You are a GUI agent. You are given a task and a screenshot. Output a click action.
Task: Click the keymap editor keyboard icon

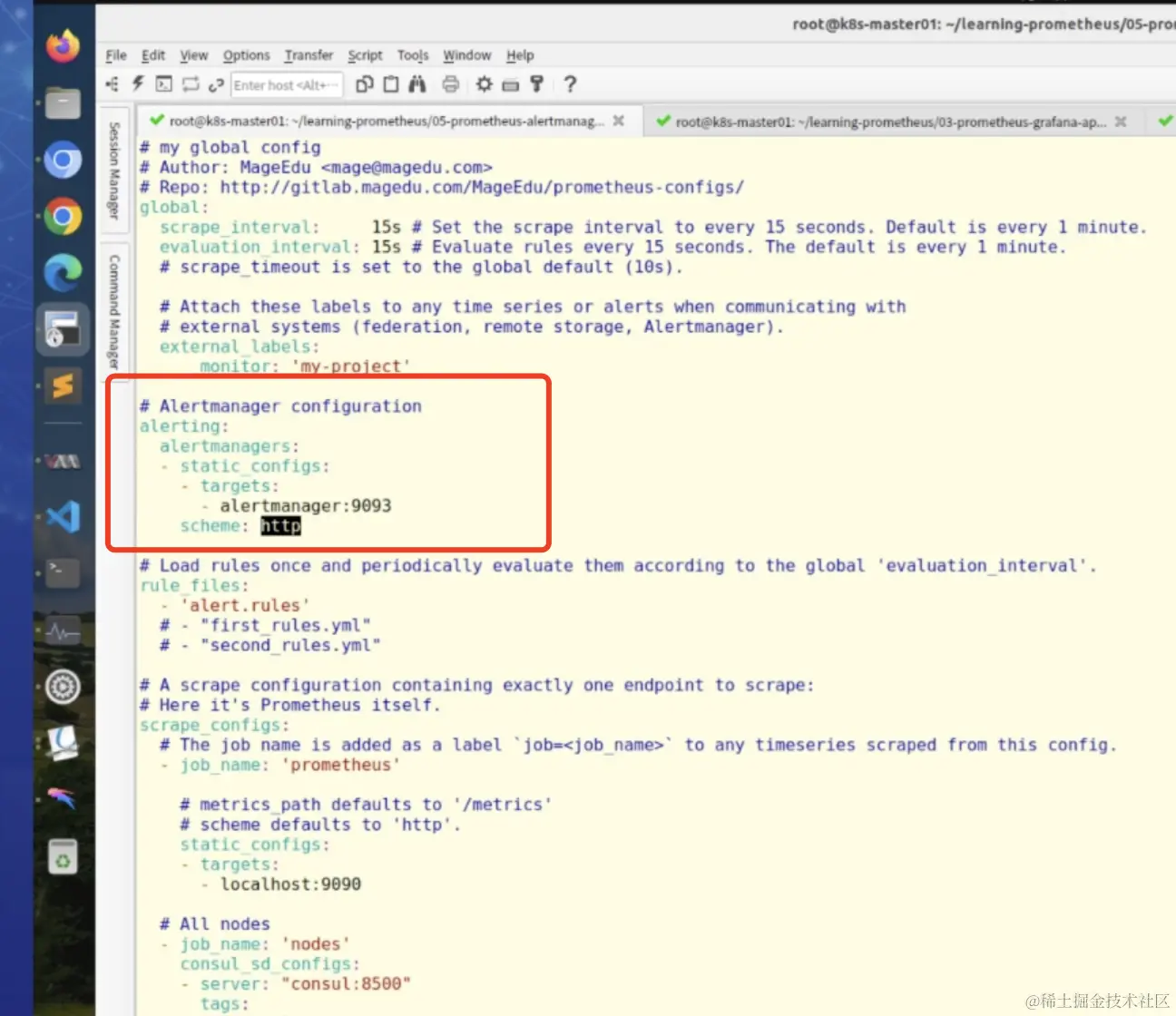click(510, 85)
